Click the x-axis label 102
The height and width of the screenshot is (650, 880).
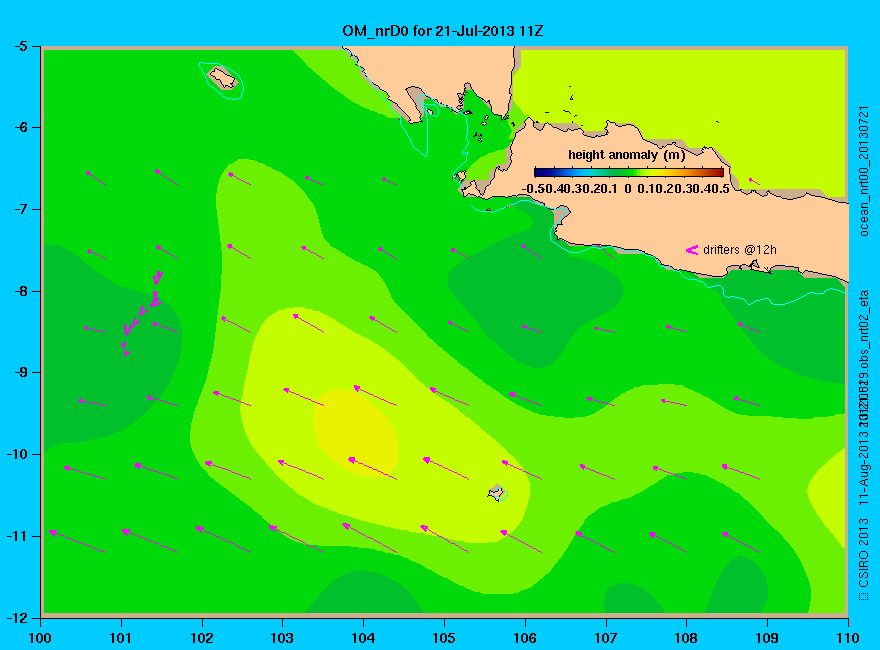coord(201,638)
